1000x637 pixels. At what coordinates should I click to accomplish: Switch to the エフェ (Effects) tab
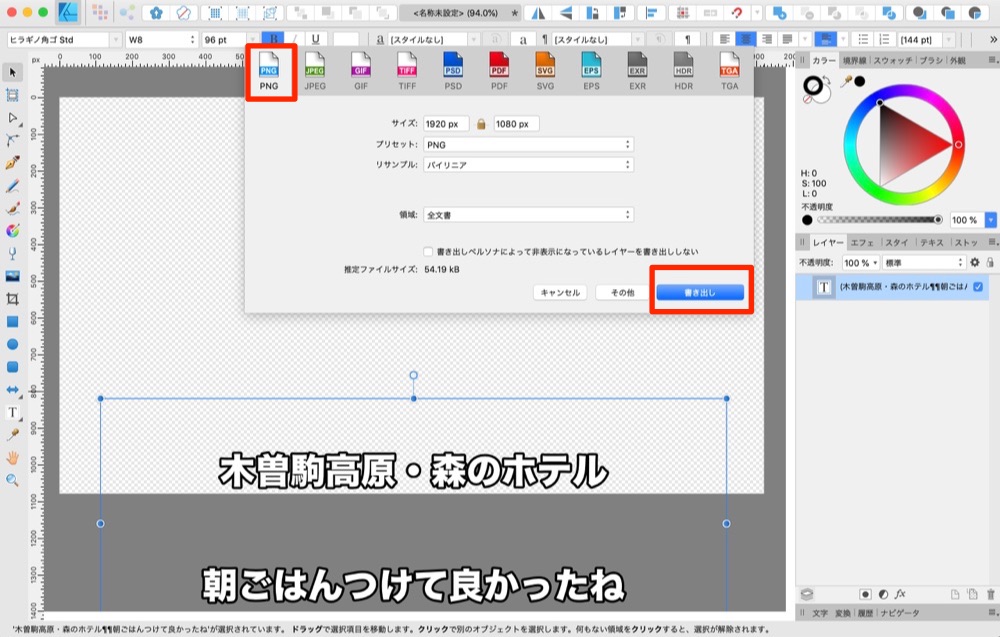click(x=862, y=242)
